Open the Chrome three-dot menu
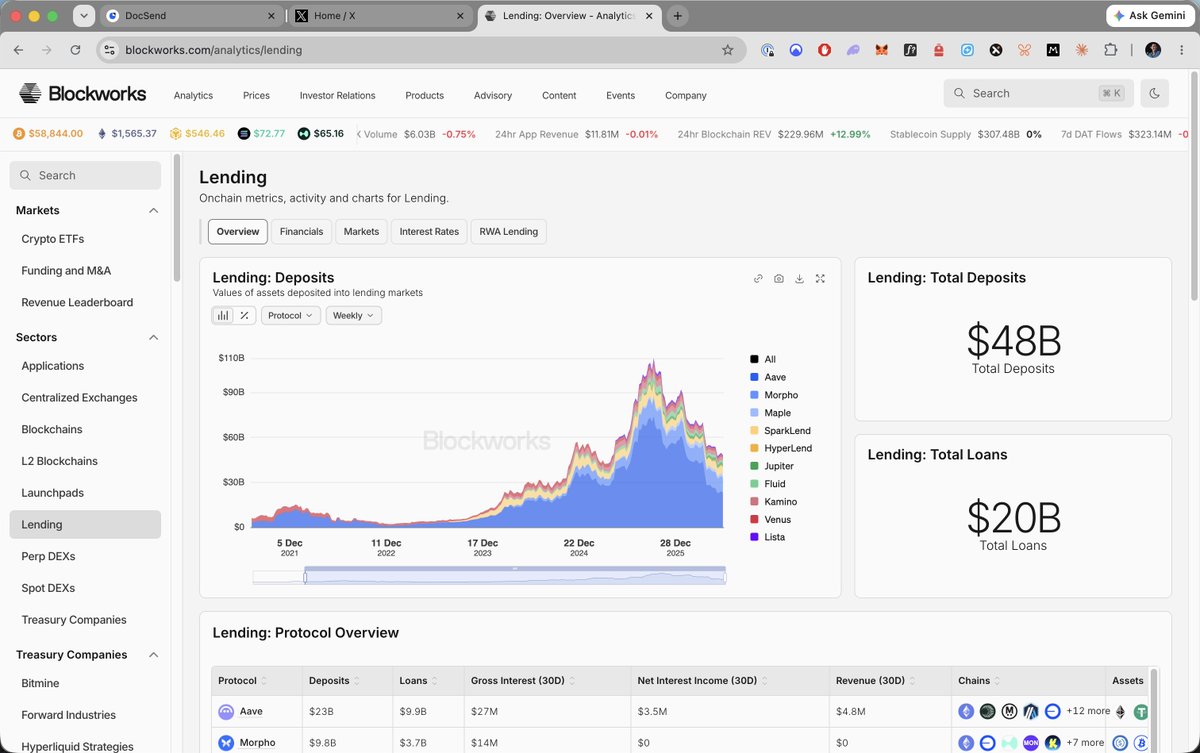This screenshot has width=1200, height=753. pos(1181,50)
